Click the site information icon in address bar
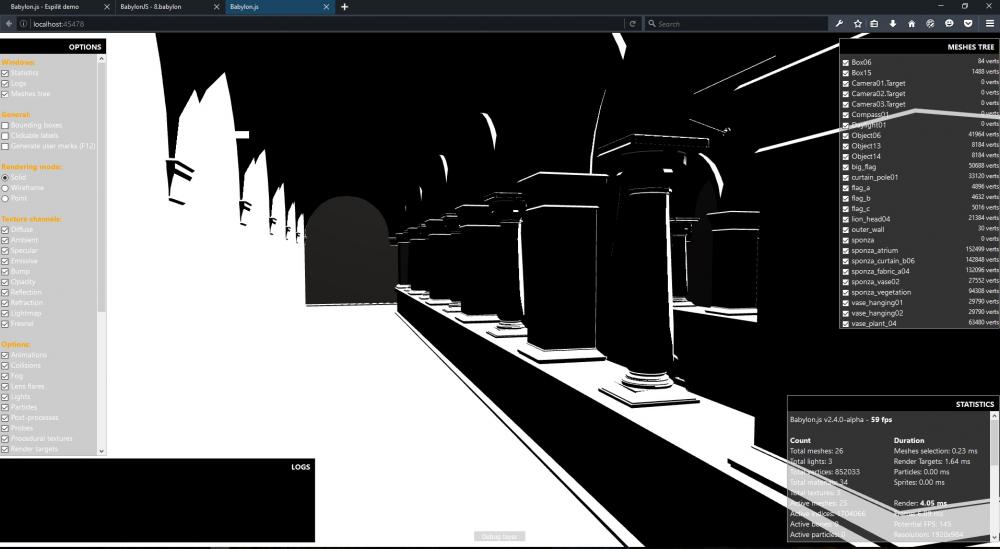 point(23,23)
